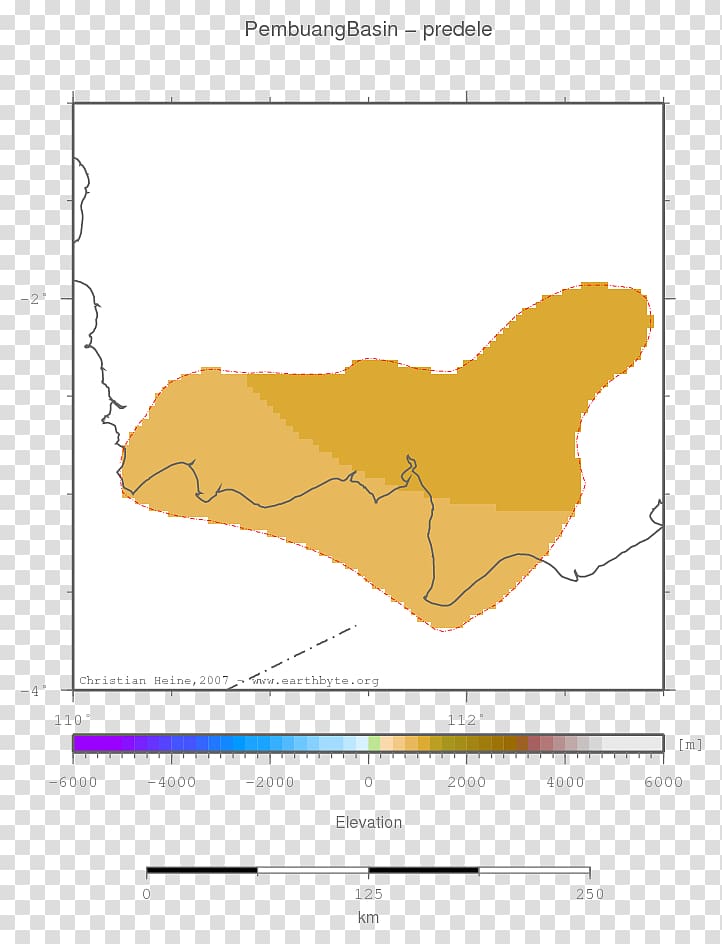Click the '-2000' colorbar value

point(270,782)
